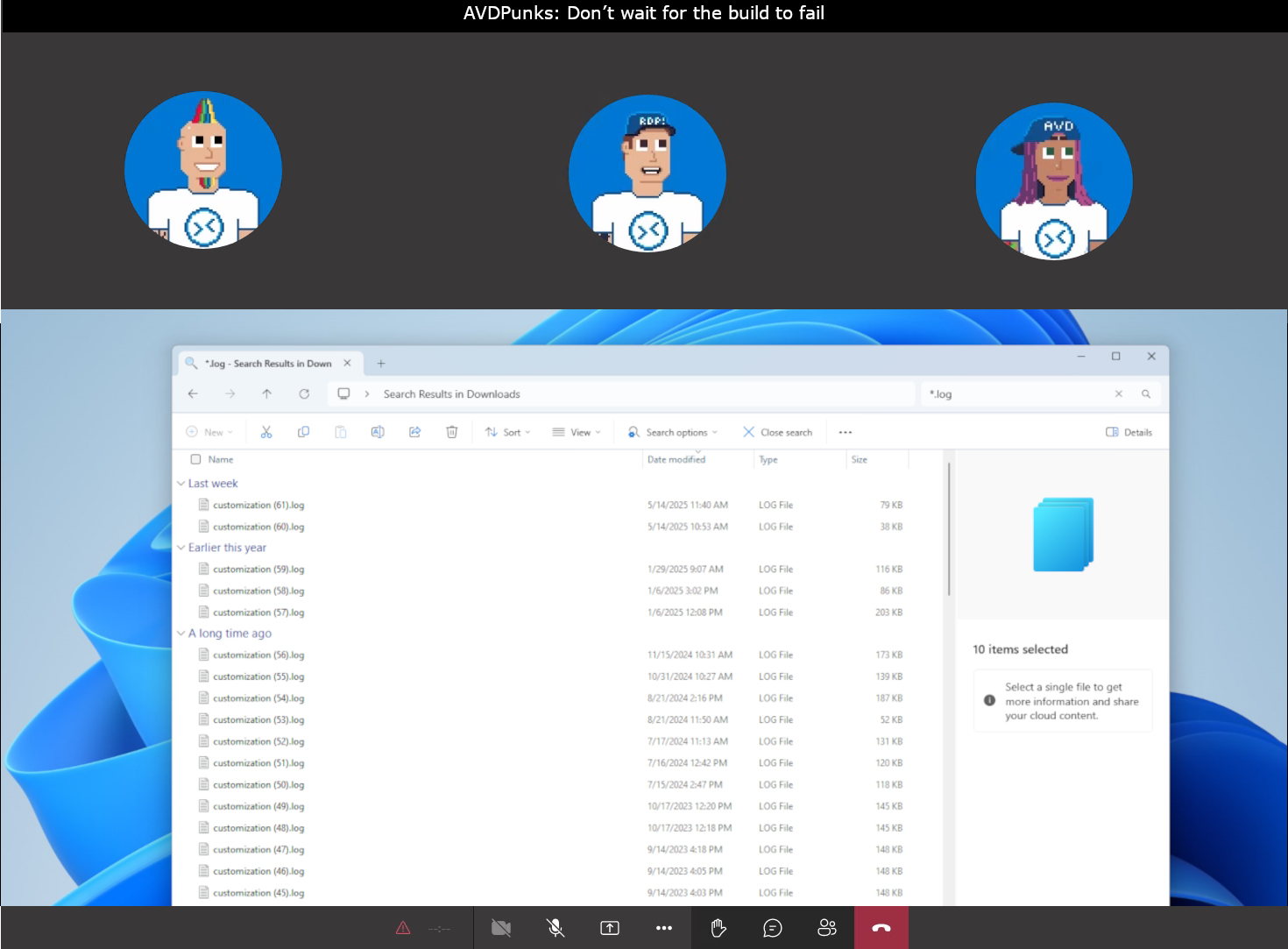The height and width of the screenshot is (949, 1288).
Task: Click the *.log search input field
Action: tap(1008, 393)
